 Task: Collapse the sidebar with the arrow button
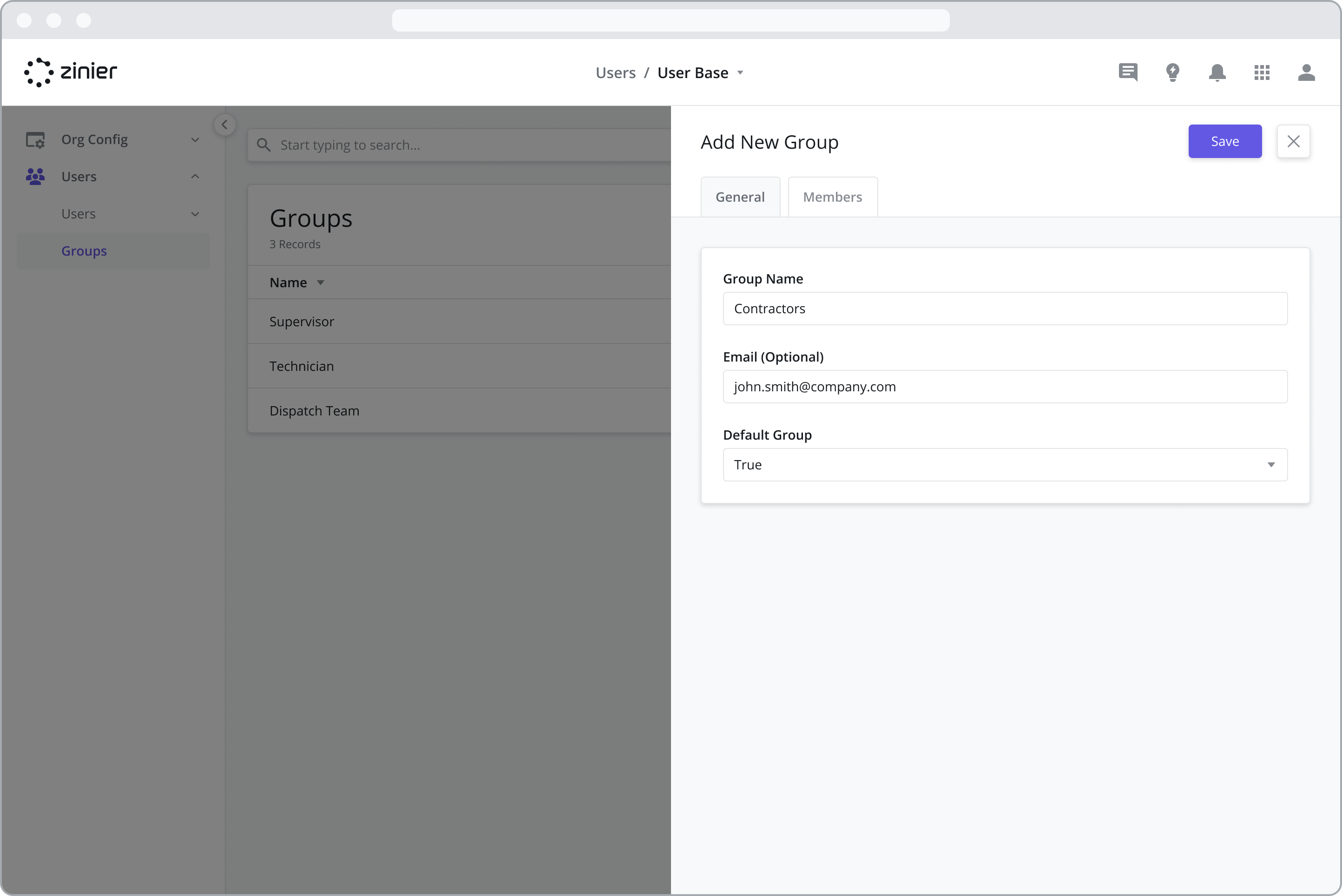[224, 125]
